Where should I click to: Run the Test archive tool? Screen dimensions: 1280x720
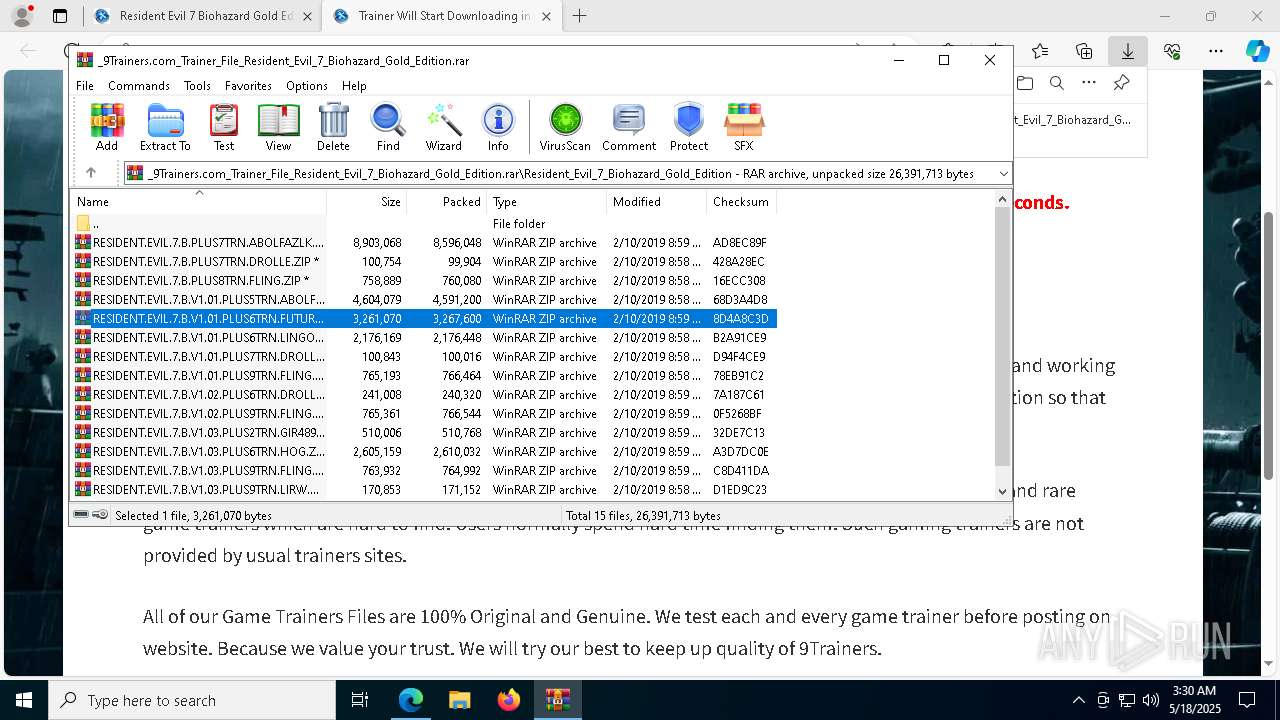(224, 127)
